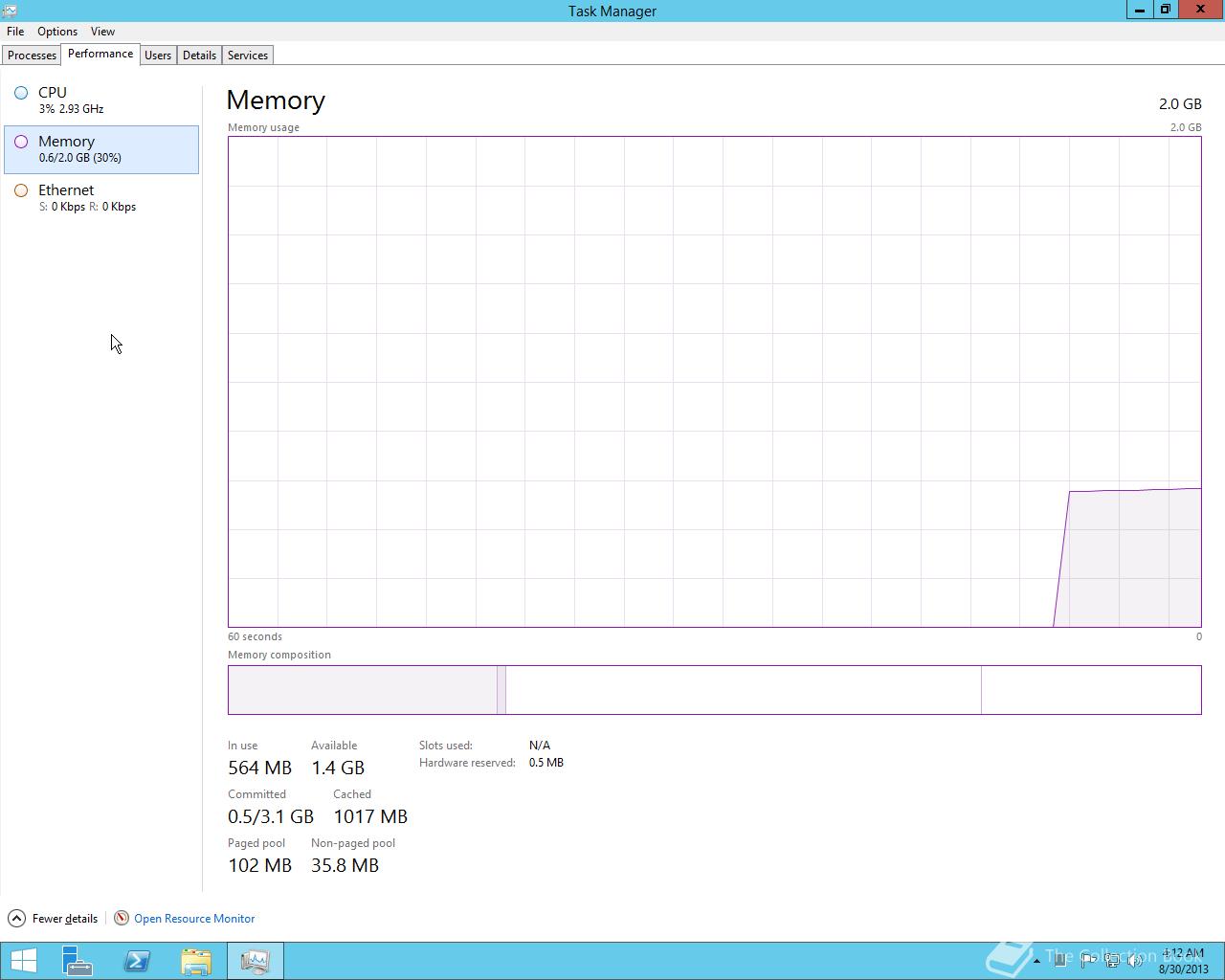This screenshot has height=980, width=1225.
Task: Click the Memory composition bar
Action: 714,690
